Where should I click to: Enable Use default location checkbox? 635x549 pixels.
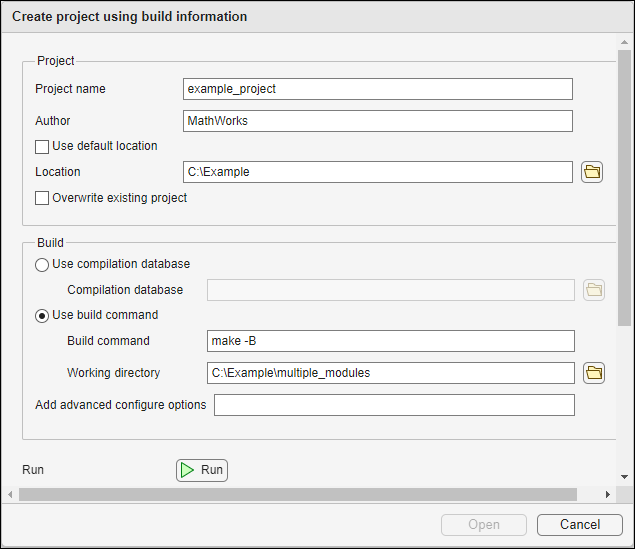click(42, 147)
